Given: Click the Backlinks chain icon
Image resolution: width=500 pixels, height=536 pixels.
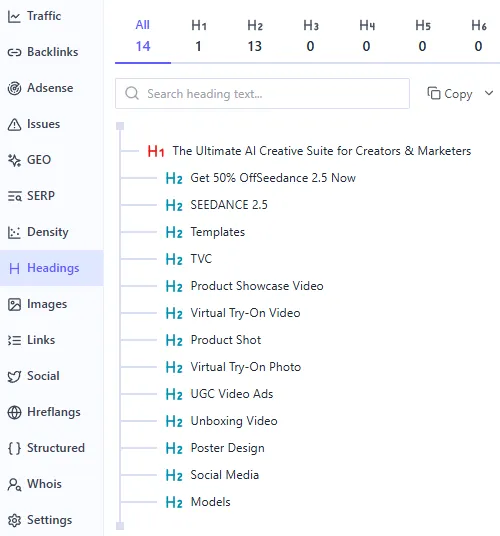Looking at the screenshot, I should coord(14,52).
